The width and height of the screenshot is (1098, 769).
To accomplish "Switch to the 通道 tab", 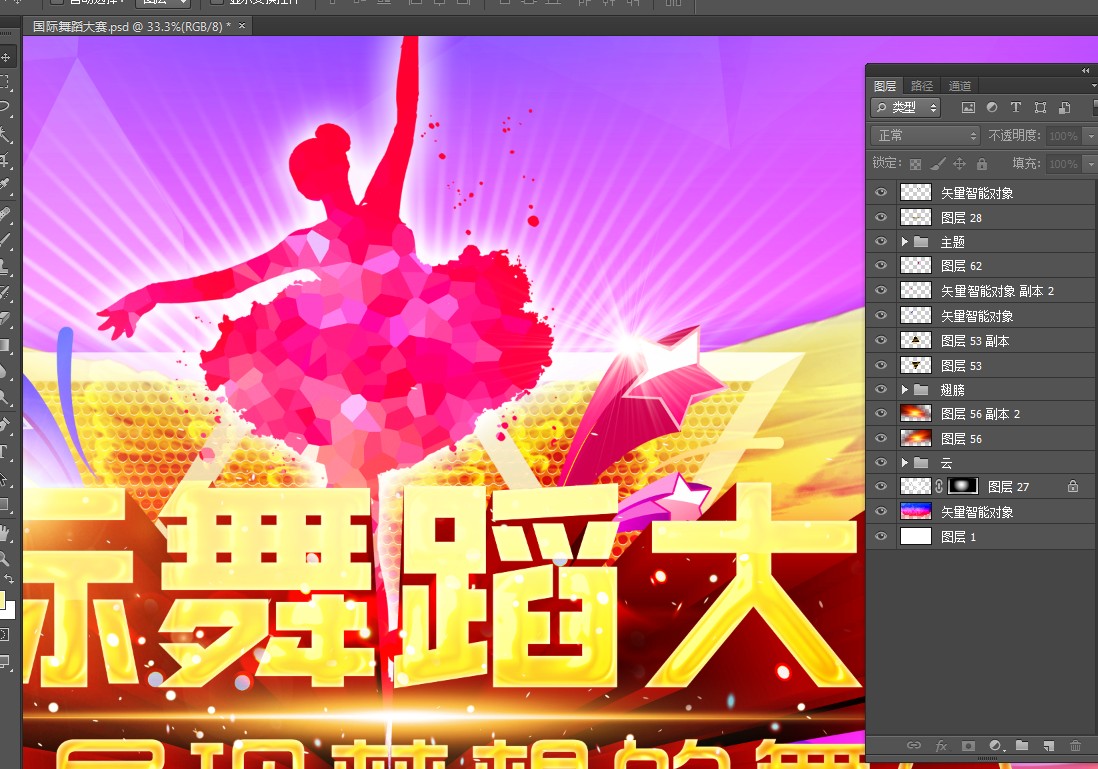I will pyautogui.click(x=959, y=85).
